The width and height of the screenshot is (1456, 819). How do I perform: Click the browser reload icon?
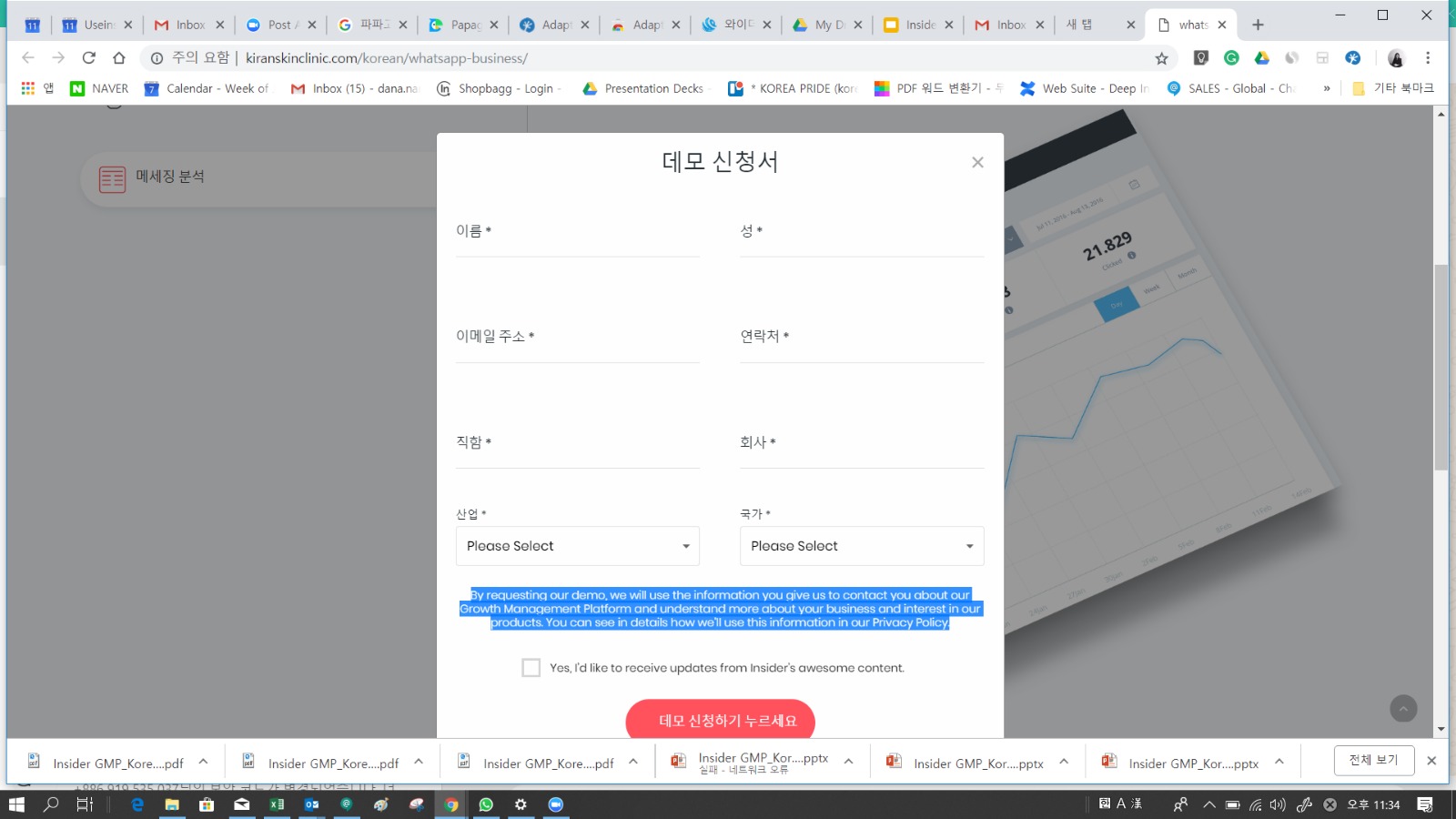click(x=88, y=58)
